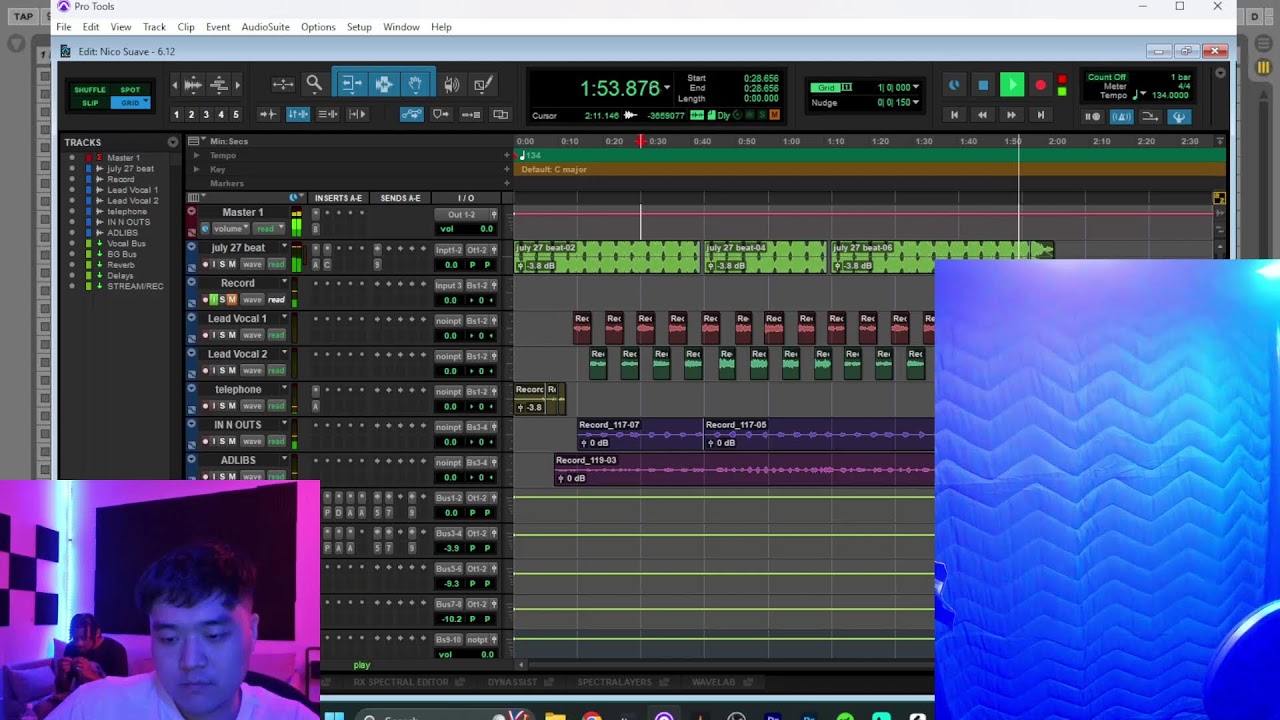Solo the july 27 beat track
This screenshot has width=1280, height=720.
[223, 264]
